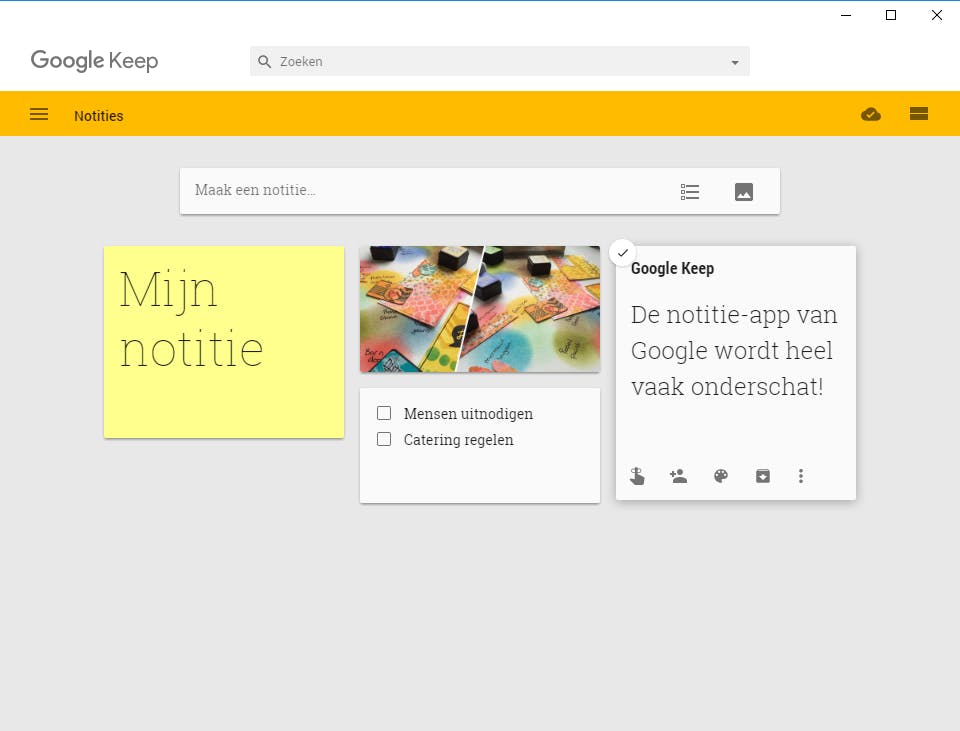The height and width of the screenshot is (731, 960).
Task: Set a reminder on Google Keep note
Action: [637, 476]
